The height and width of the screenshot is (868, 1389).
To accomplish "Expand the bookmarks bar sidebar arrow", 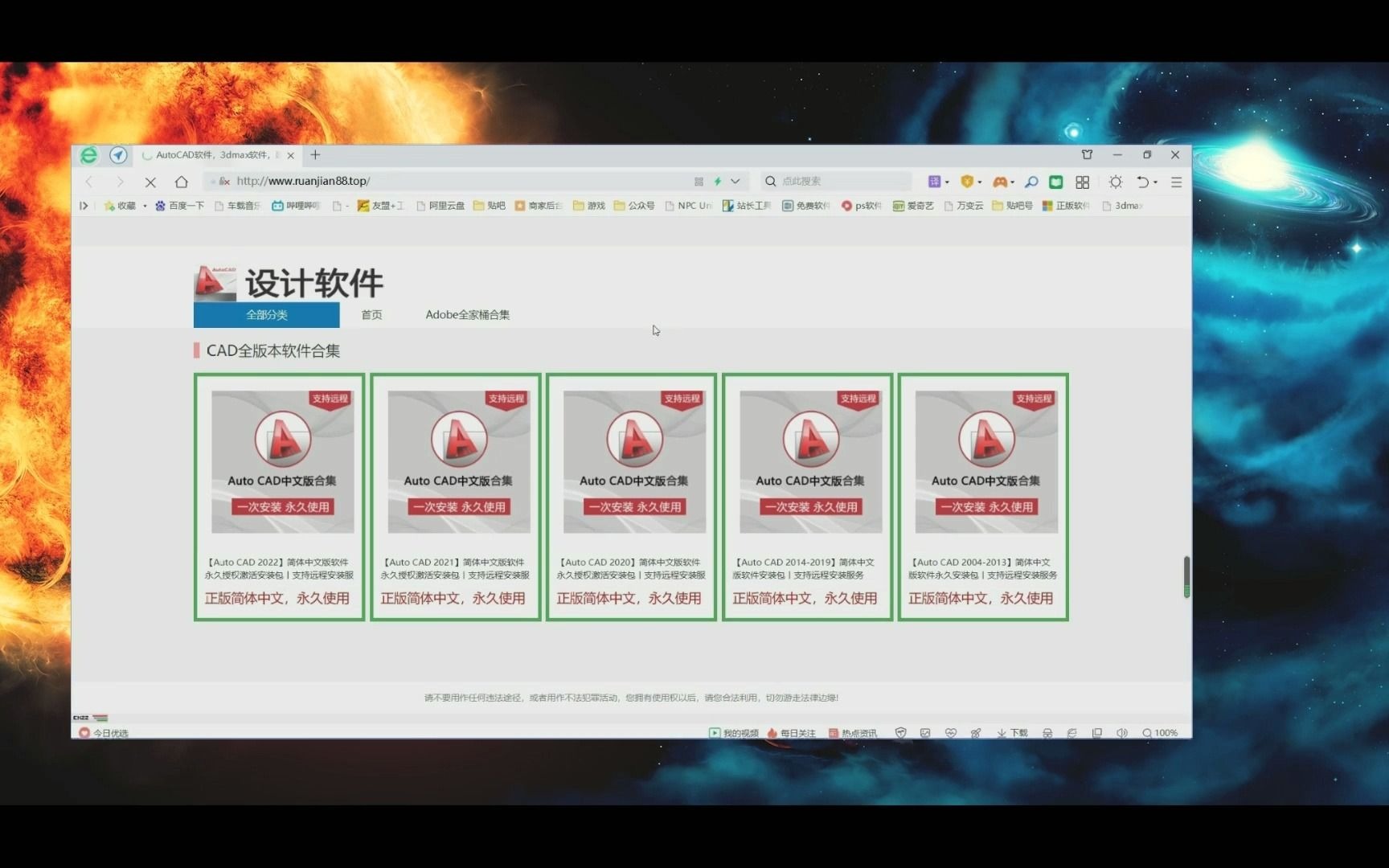I will click(x=84, y=206).
